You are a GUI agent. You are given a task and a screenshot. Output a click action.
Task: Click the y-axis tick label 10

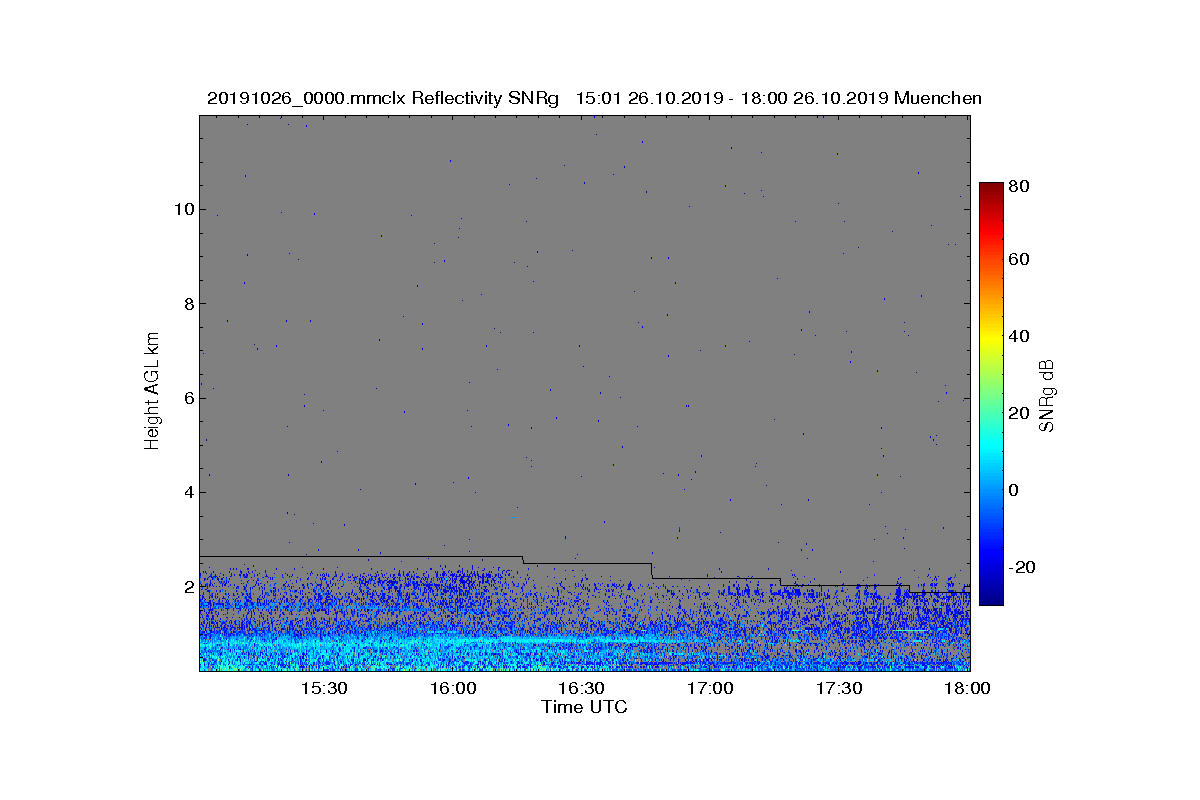pyautogui.click(x=183, y=209)
